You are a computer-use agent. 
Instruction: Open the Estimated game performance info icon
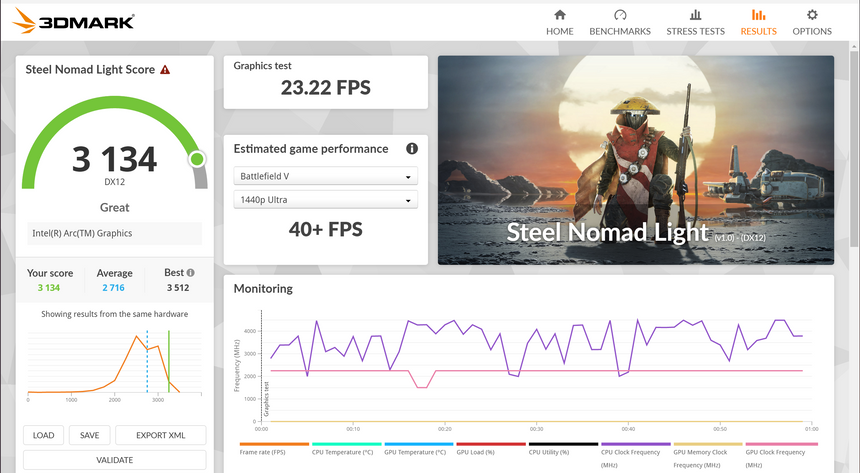pos(411,149)
